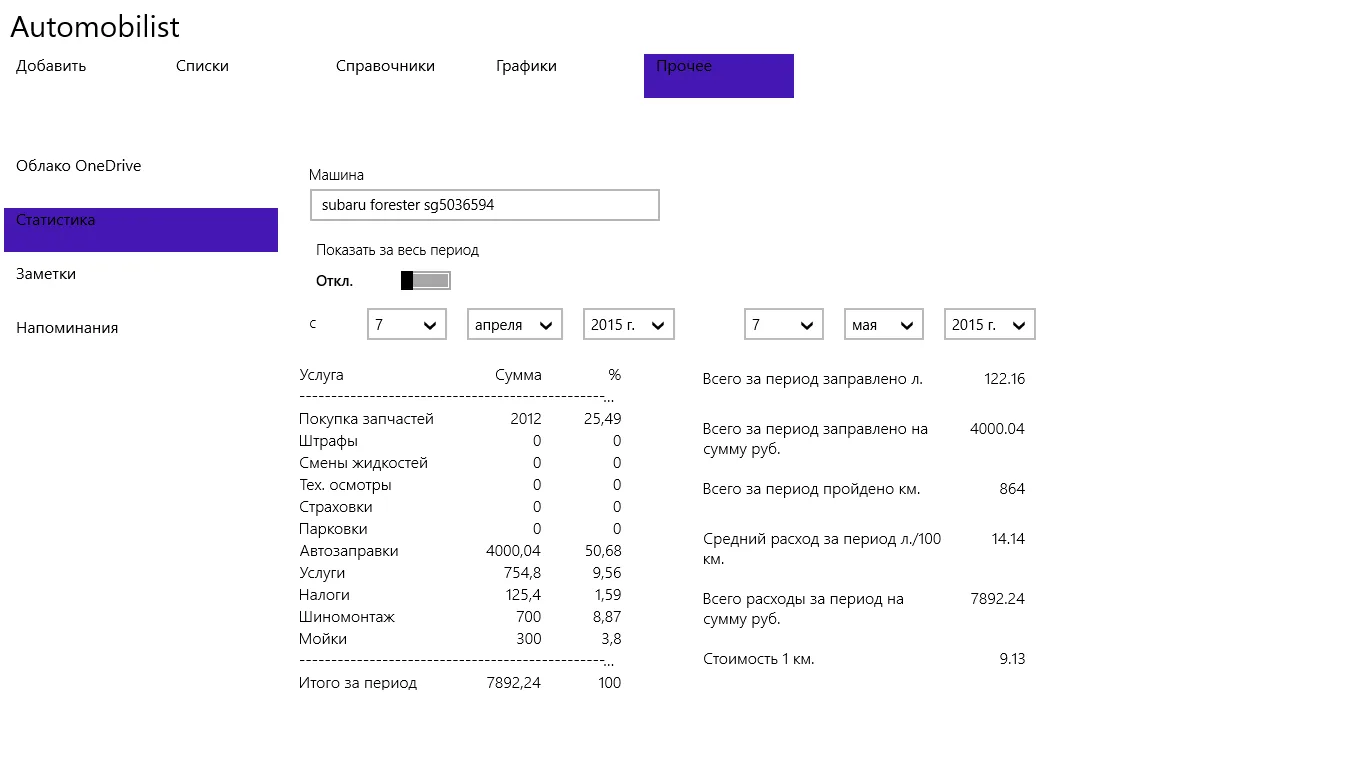Screen dimensions: 1366x768
Task: Go to the Графики tab
Action: [x=526, y=66]
